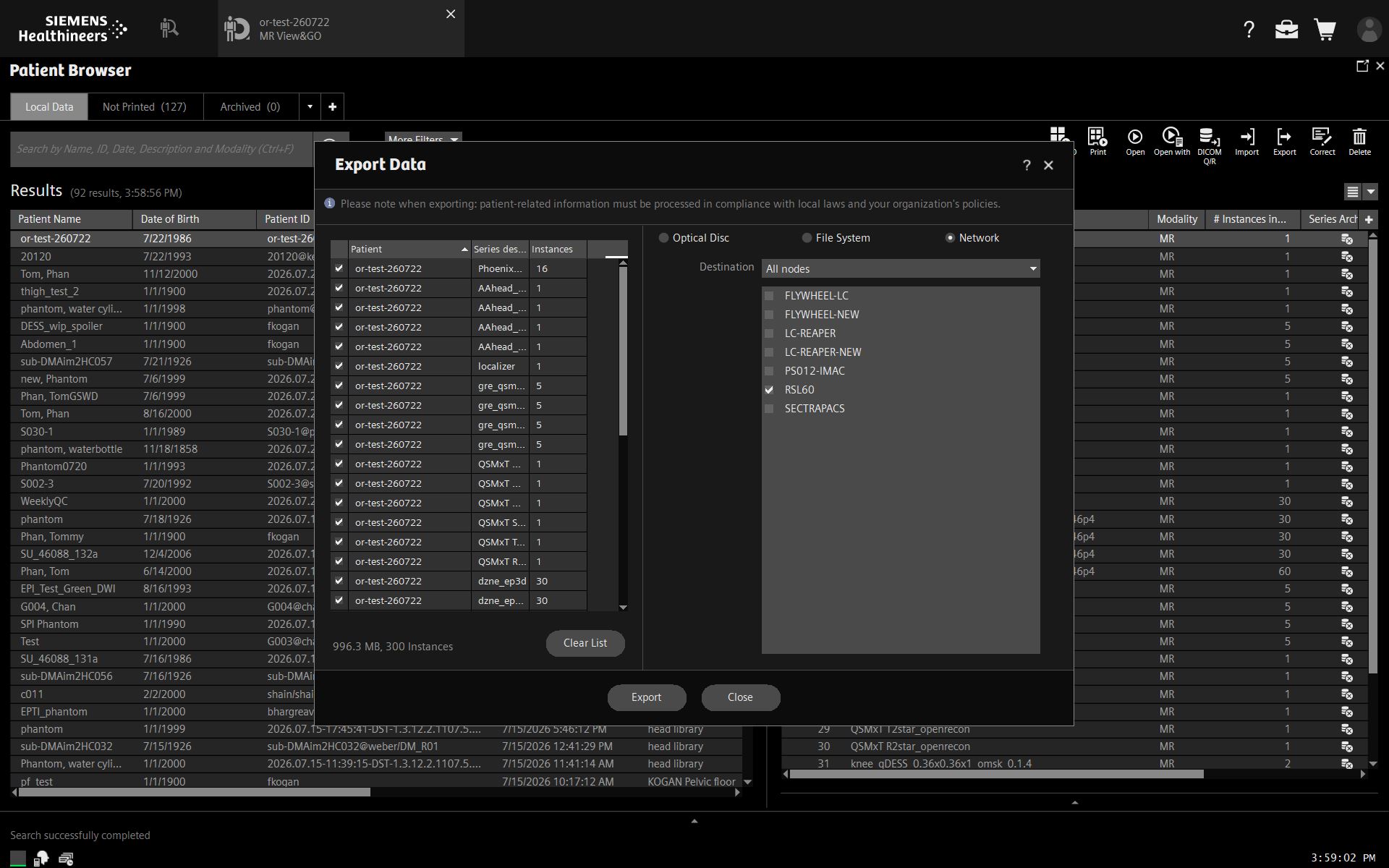Select the Optical Disc radio button
1389x868 pixels.
click(663, 238)
